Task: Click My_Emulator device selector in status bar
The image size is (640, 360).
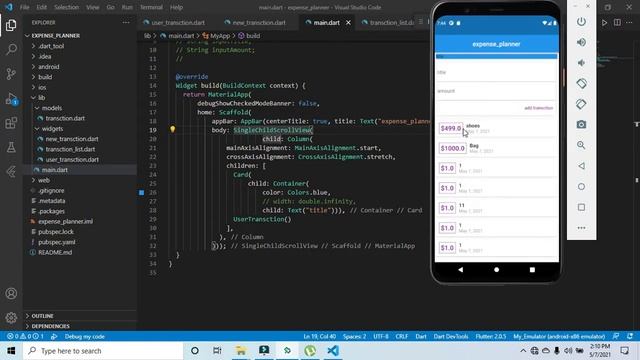Action: (x=559, y=337)
